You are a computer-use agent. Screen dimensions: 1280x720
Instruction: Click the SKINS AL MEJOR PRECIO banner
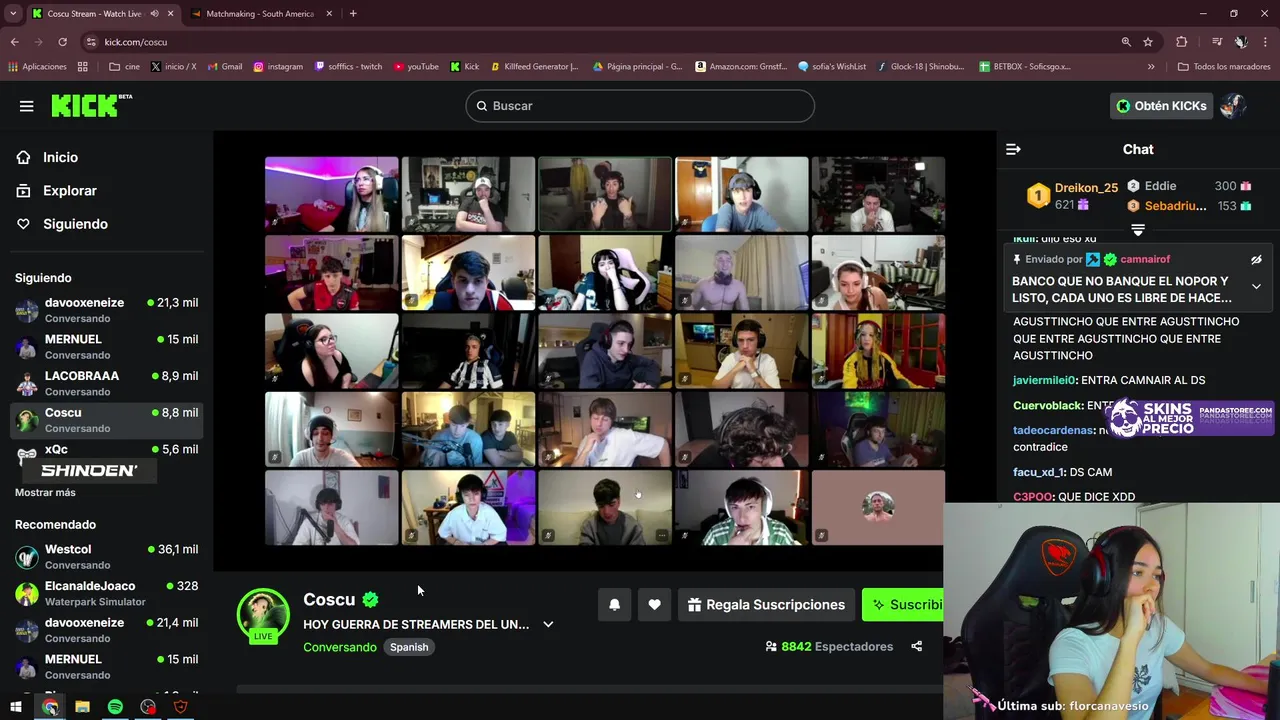(x=1190, y=418)
